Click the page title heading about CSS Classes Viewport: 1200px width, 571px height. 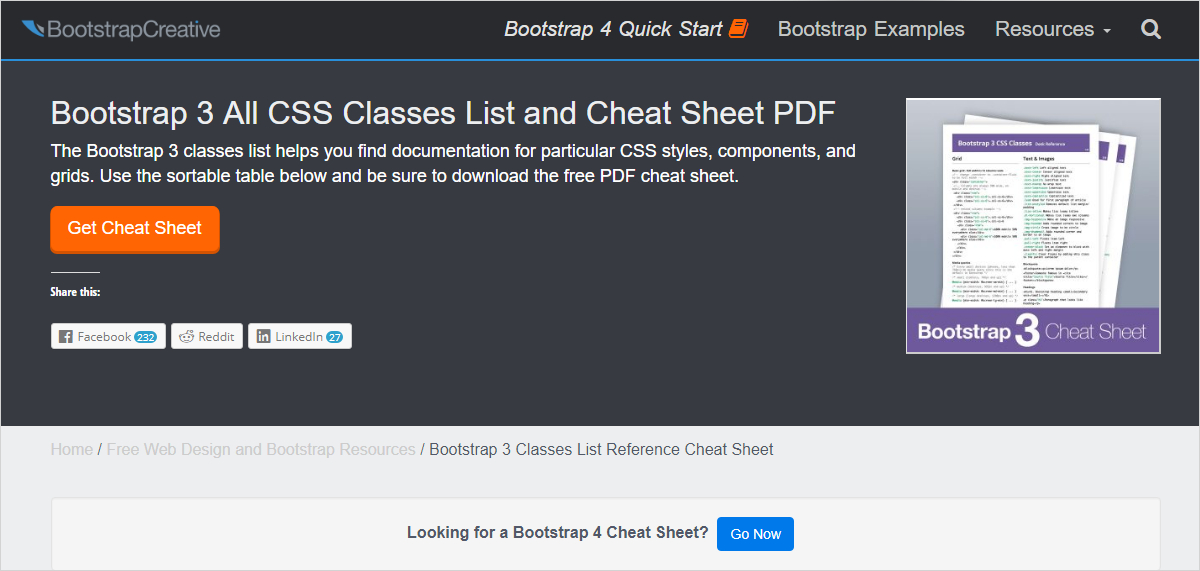click(442, 113)
